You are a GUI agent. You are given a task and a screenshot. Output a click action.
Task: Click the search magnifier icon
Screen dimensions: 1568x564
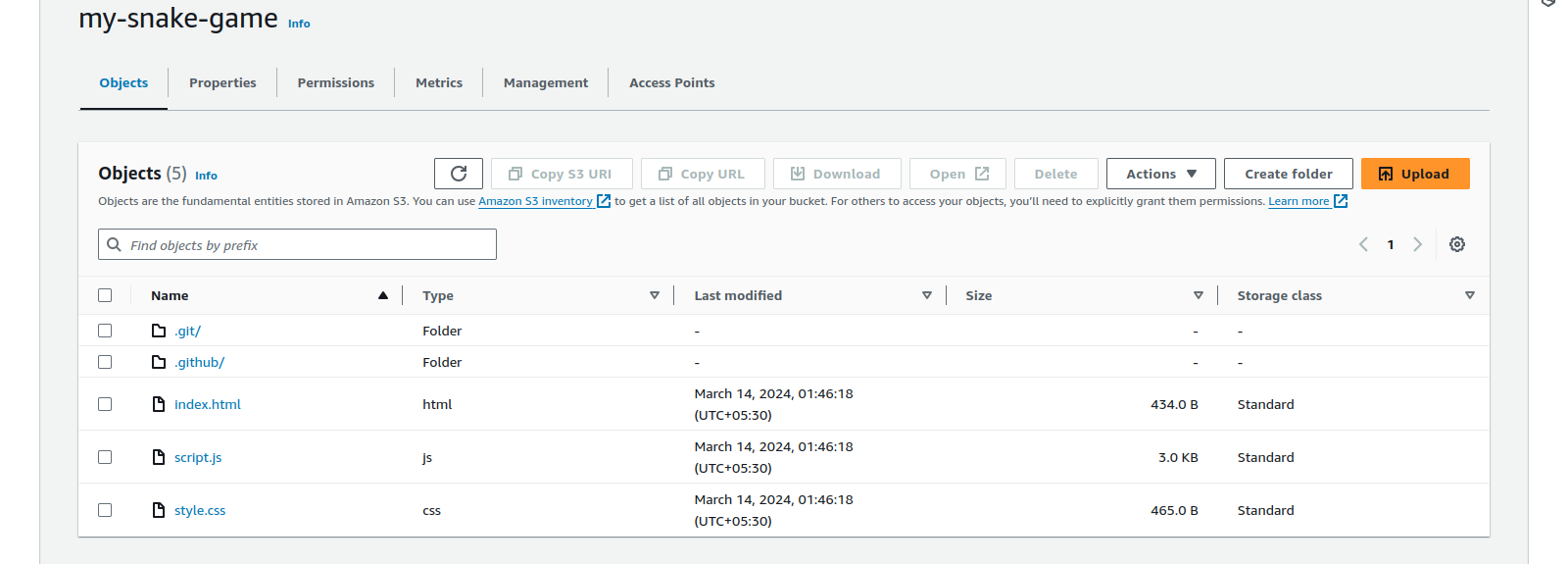pos(114,244)
